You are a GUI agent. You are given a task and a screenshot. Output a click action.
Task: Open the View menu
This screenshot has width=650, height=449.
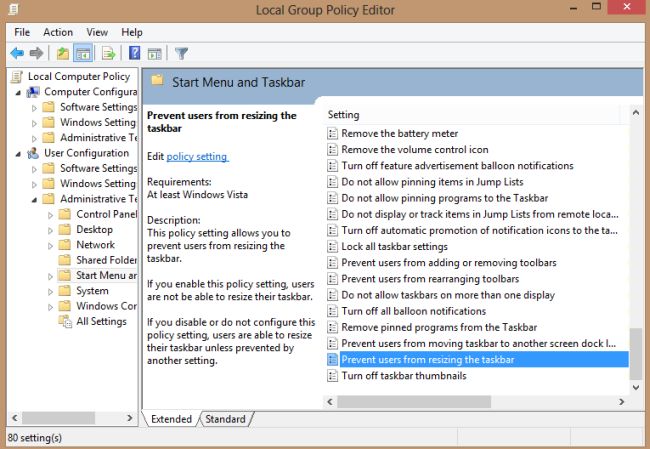pyautogui.click(x=97, y=32)
